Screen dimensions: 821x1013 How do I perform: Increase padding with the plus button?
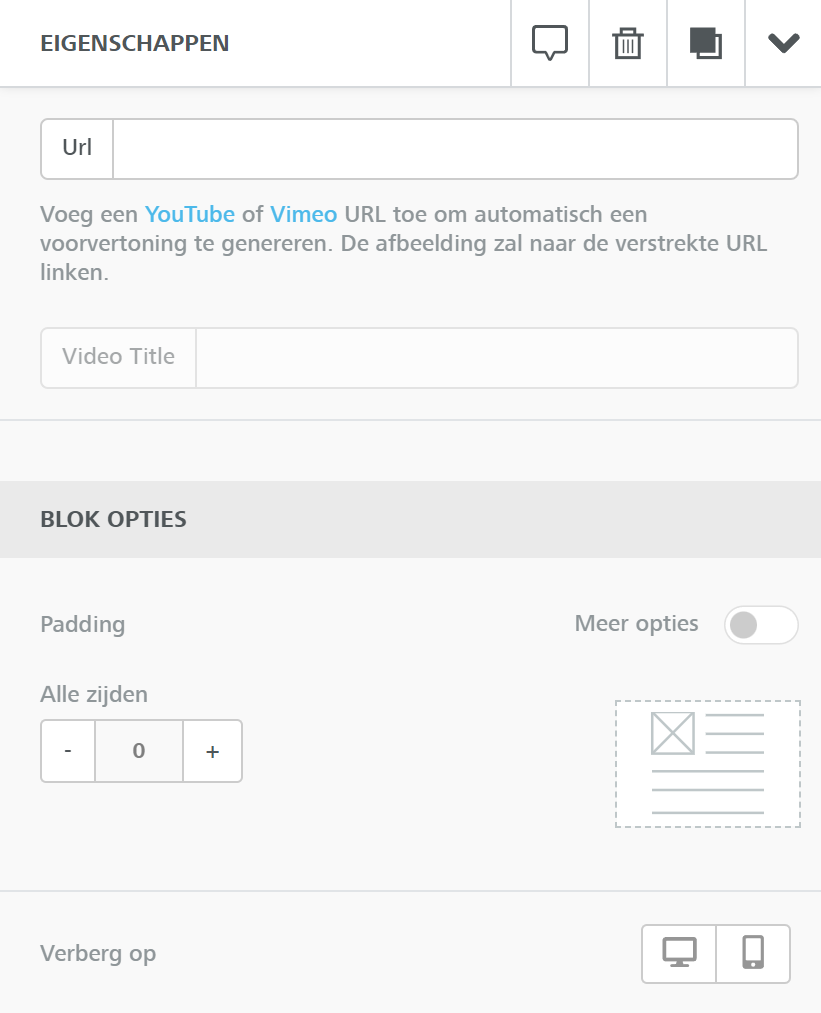pos(212,751)
